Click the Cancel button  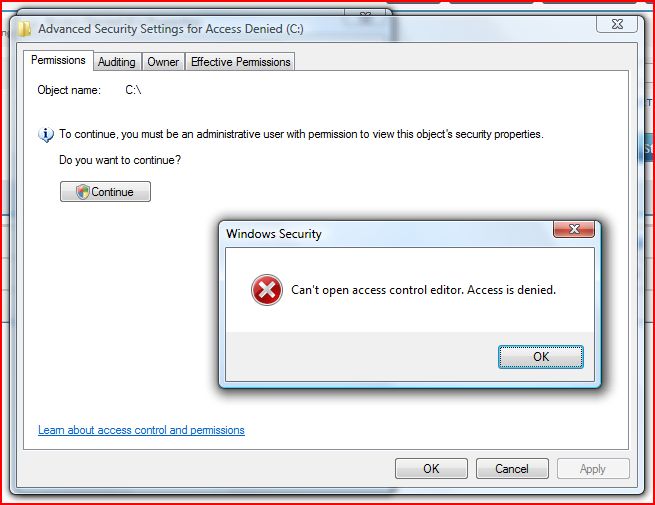click(512, 469)
